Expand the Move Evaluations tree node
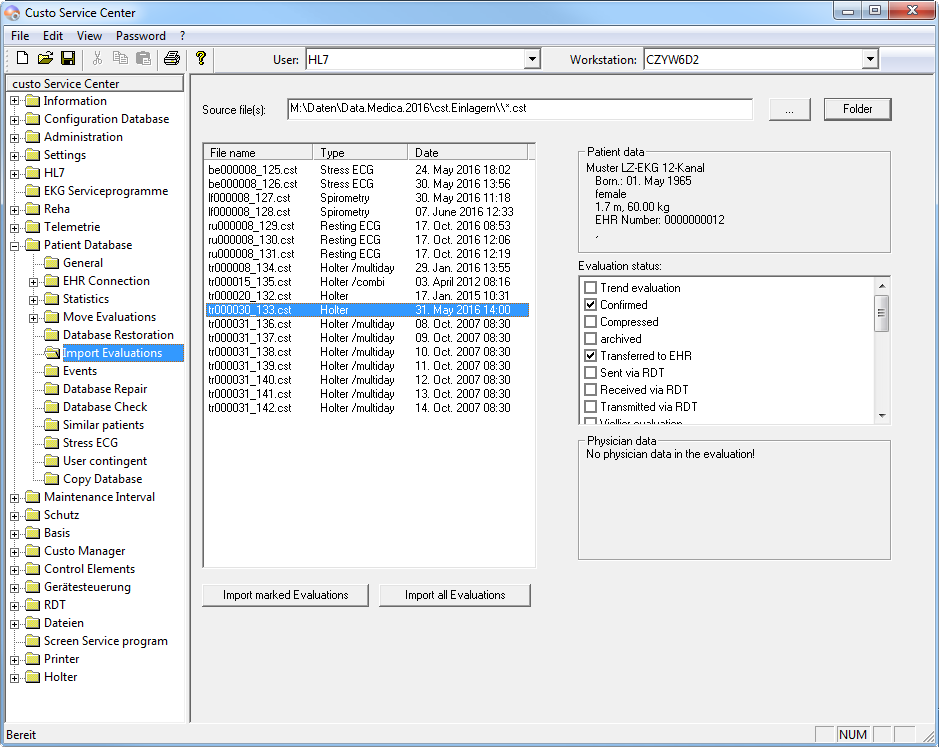939x747 pixels. 34,317
